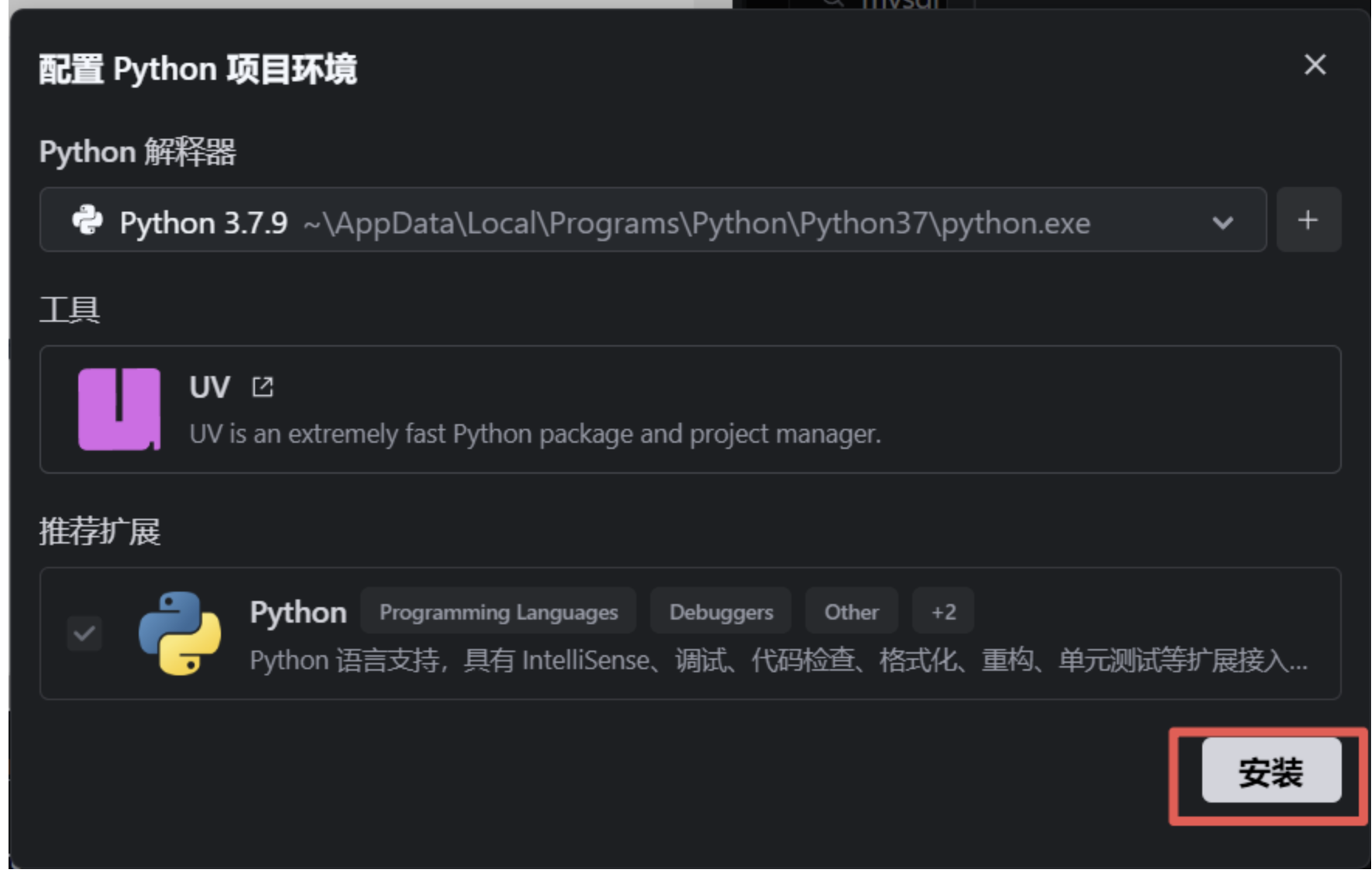
Task: Click the blue-yellow Python extension logo
Action: coord(180,633)
